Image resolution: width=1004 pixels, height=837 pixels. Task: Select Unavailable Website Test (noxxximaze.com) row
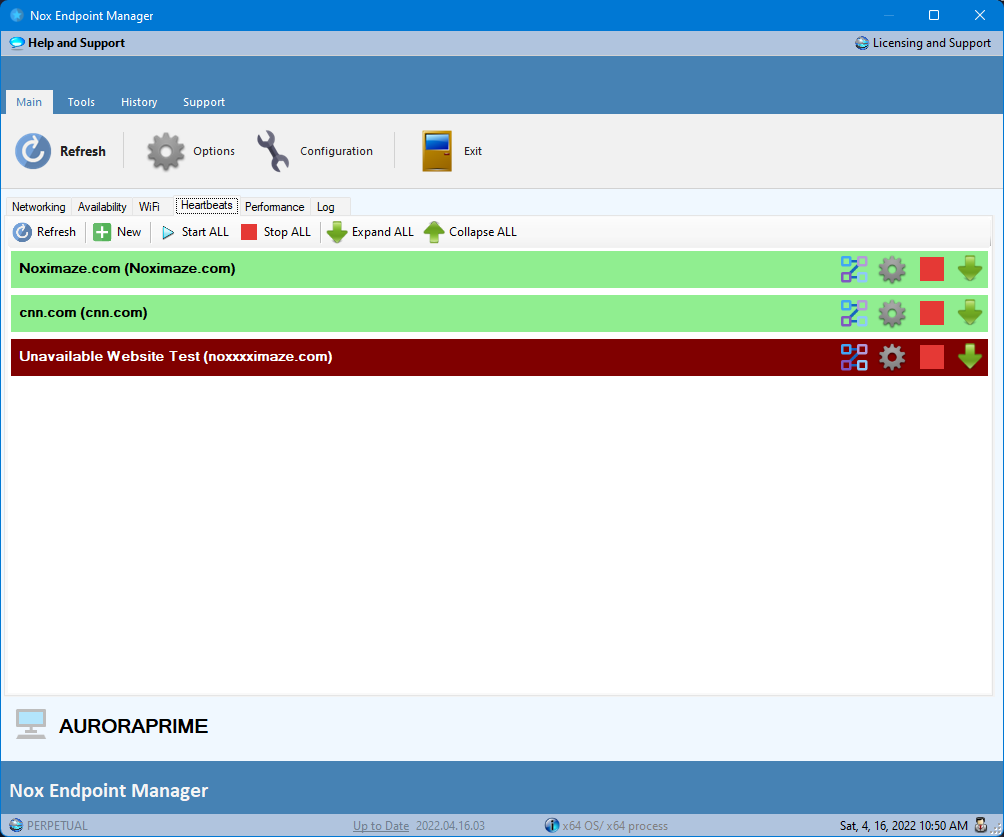click(x=499, y=357)
